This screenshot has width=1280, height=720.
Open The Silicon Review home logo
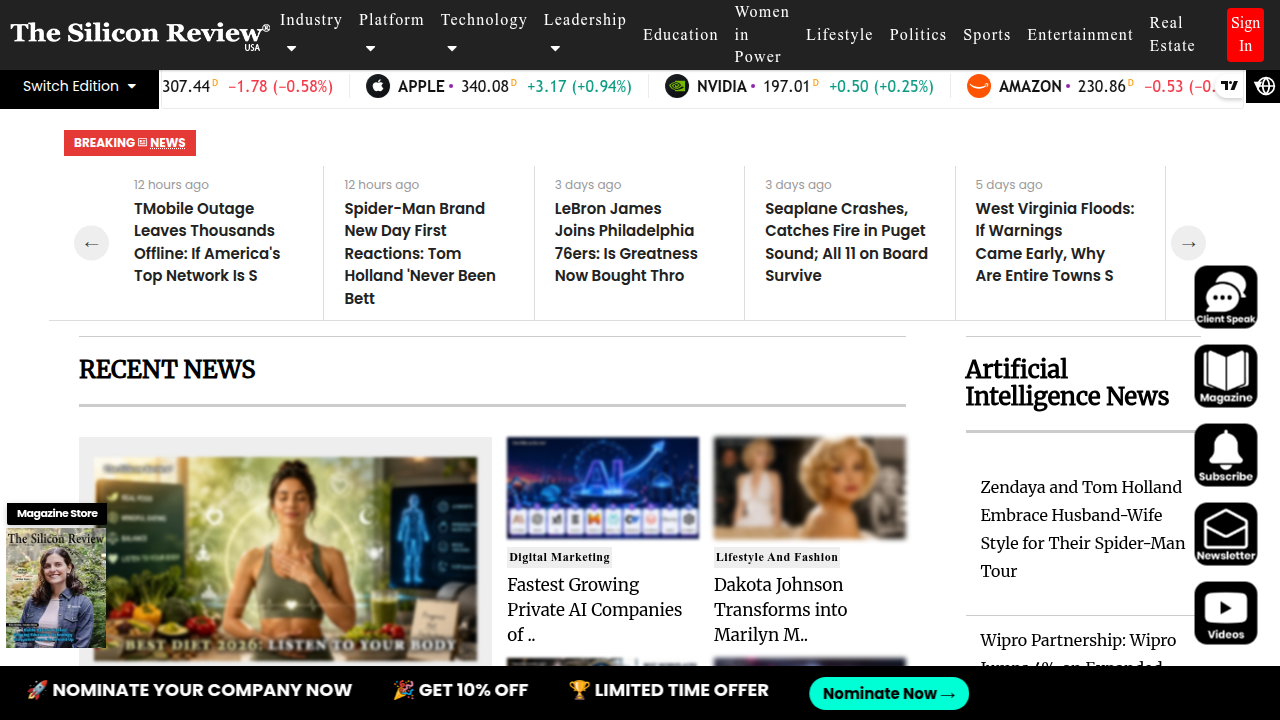coord(140,35)
